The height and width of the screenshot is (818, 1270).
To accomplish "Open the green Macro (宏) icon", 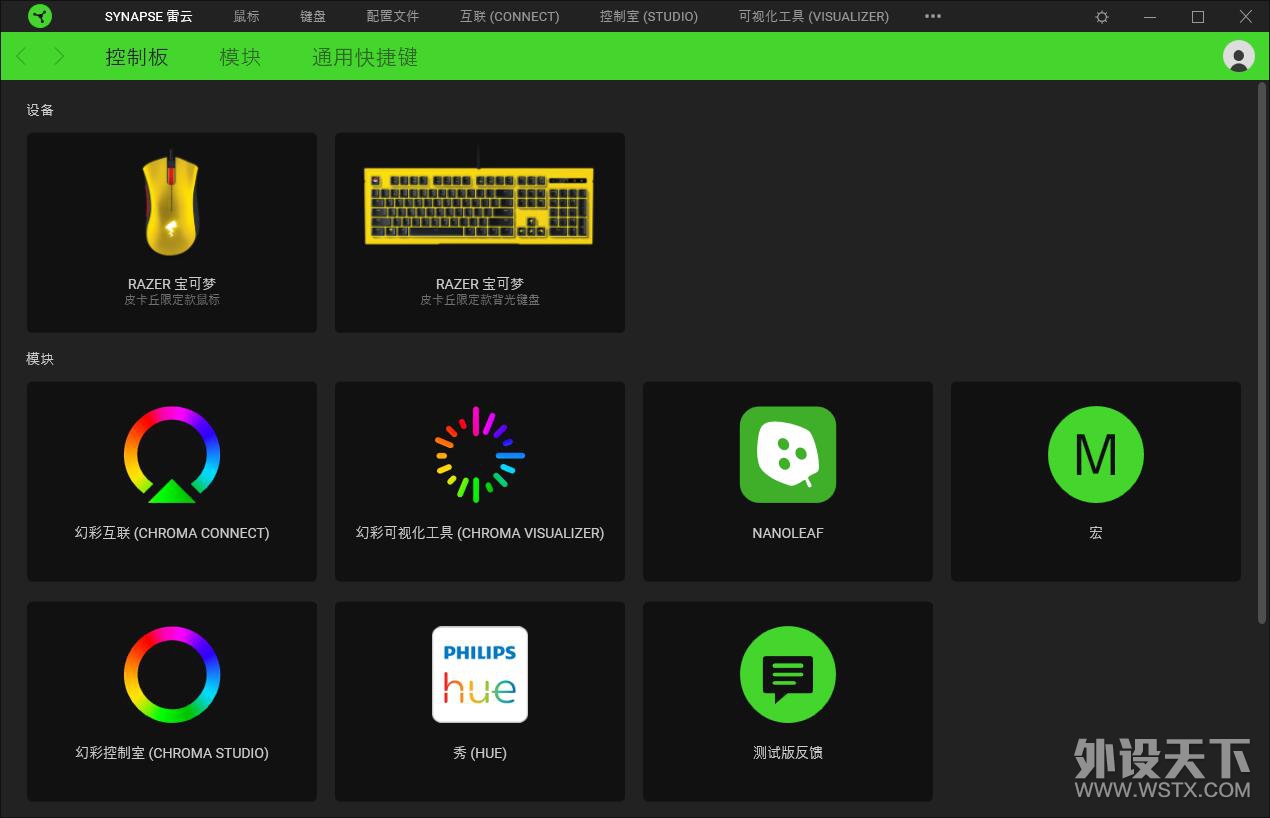I will coord(1096,455).
